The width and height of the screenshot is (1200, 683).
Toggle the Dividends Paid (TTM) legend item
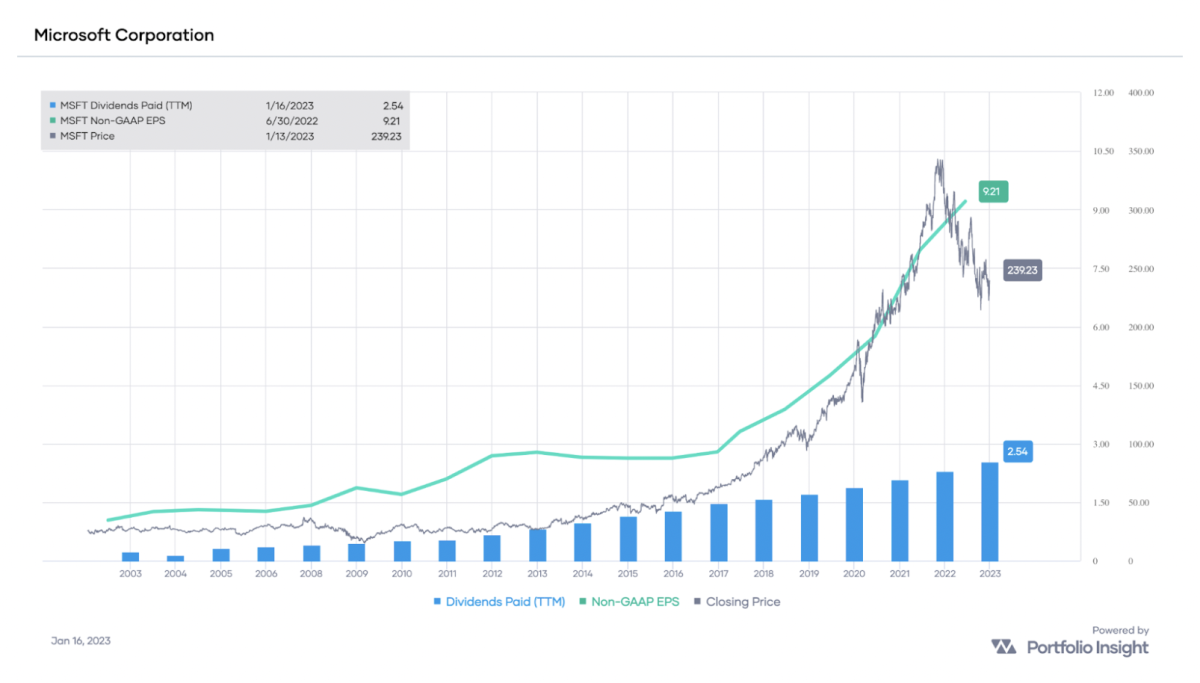[x=499, y=602]
